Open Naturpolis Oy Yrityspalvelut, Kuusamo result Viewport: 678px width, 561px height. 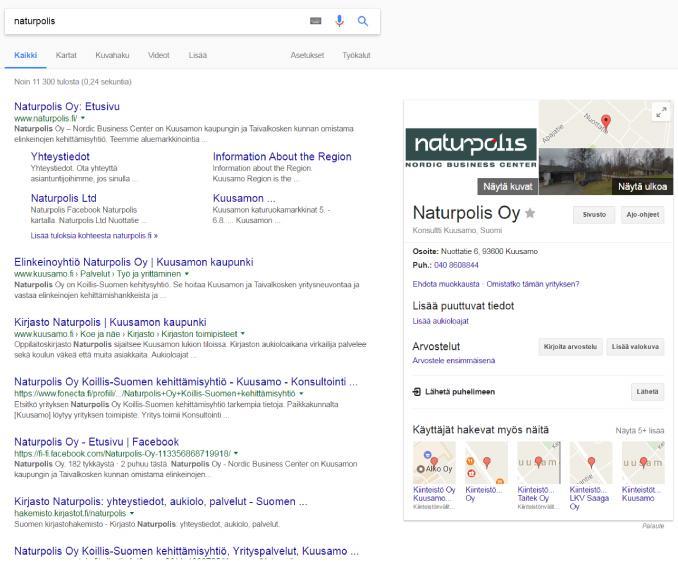coord(186,551)
